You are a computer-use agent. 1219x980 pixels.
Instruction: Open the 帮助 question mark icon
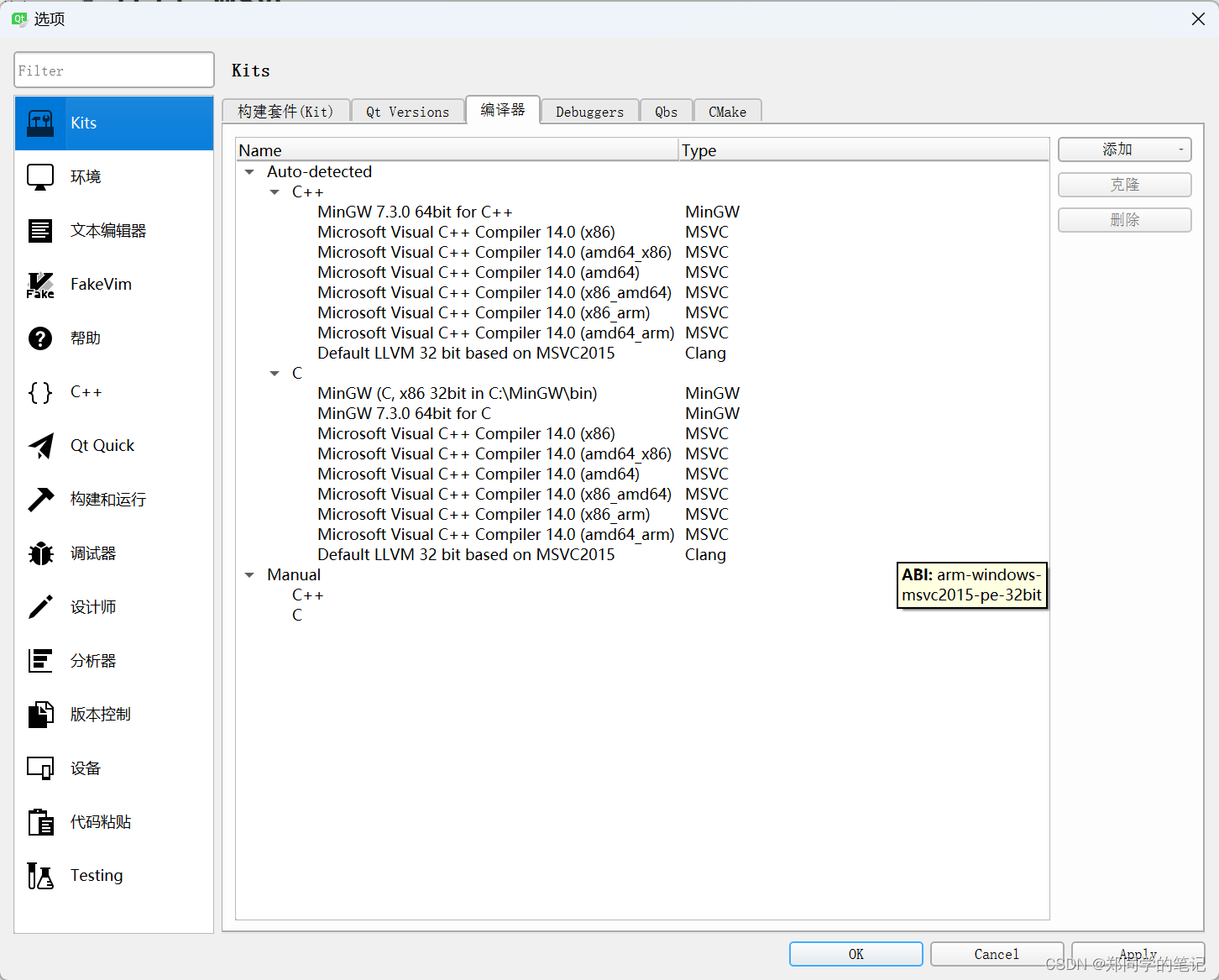click(x=40, y=338)
